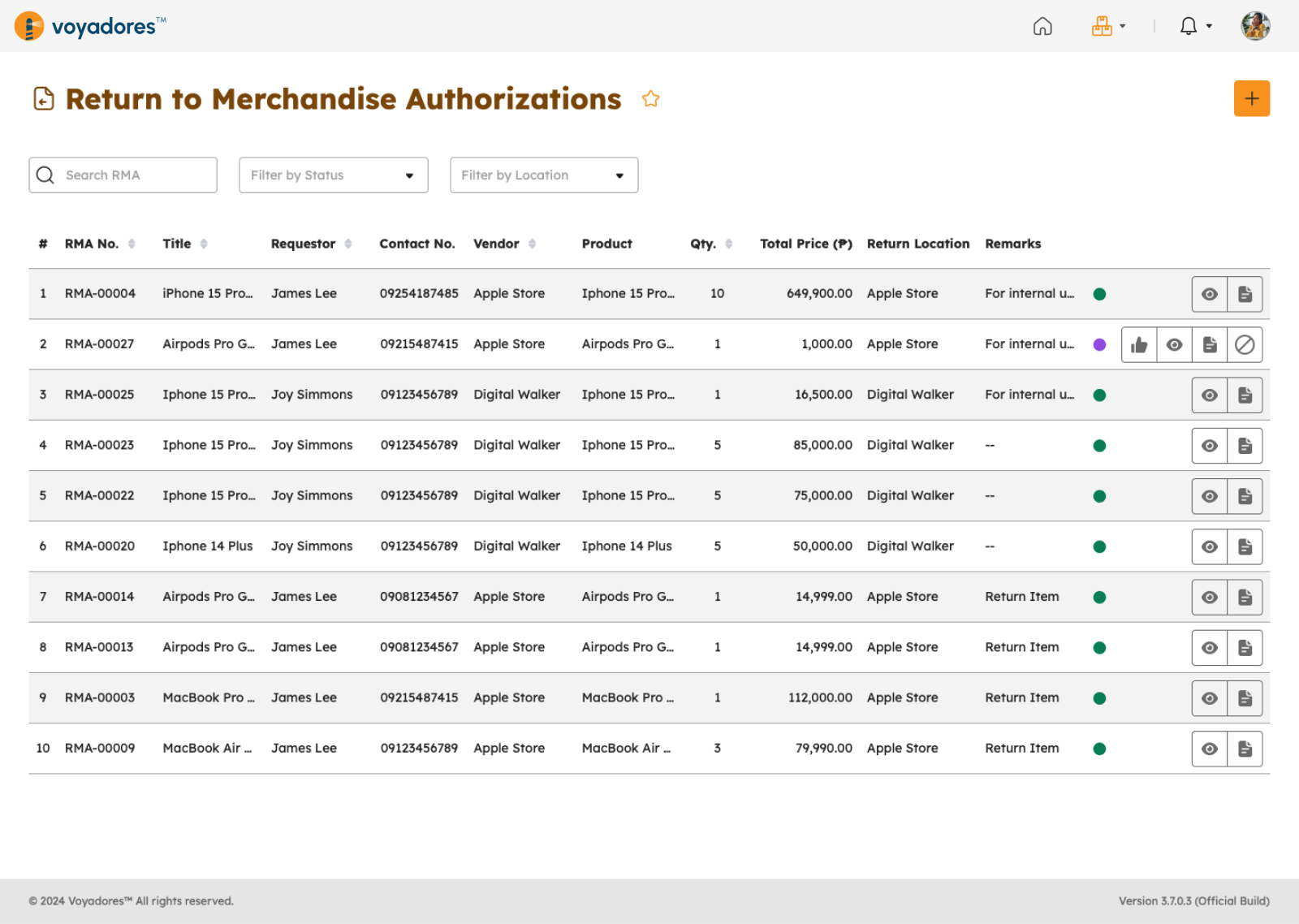The width and height of the screenshot is (1299, 924).
Task: Open the Filter by Status dropdown
Action: (334, 175)
